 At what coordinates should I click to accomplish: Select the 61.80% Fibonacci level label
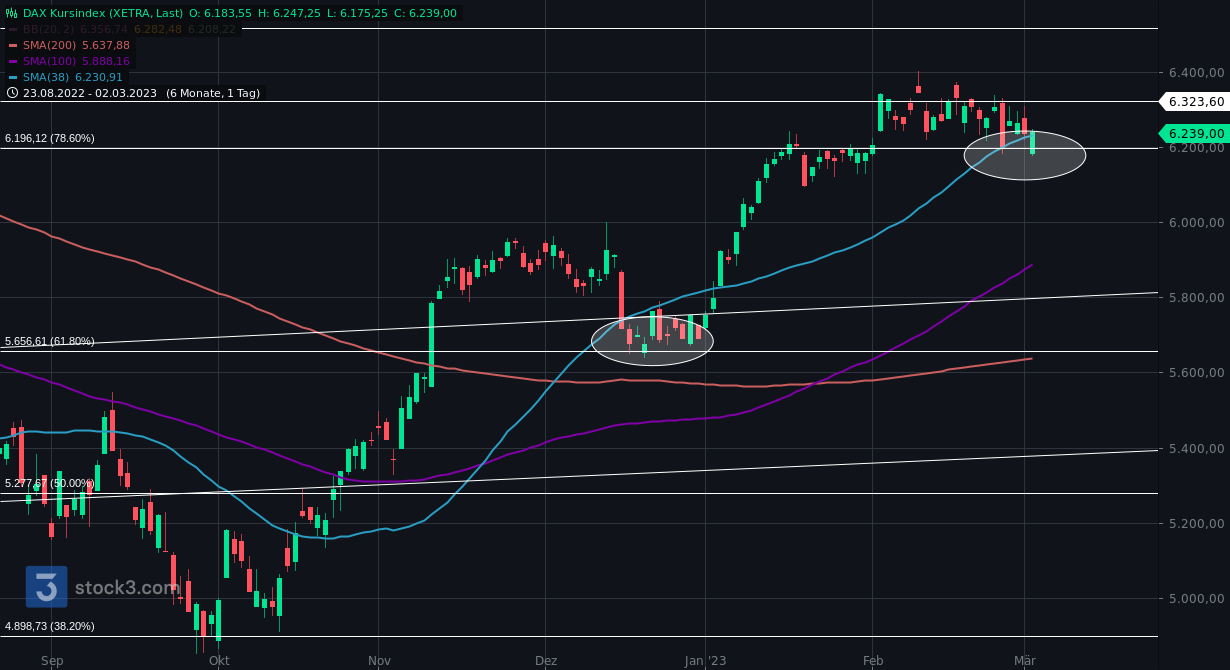(x=48, y=341)
